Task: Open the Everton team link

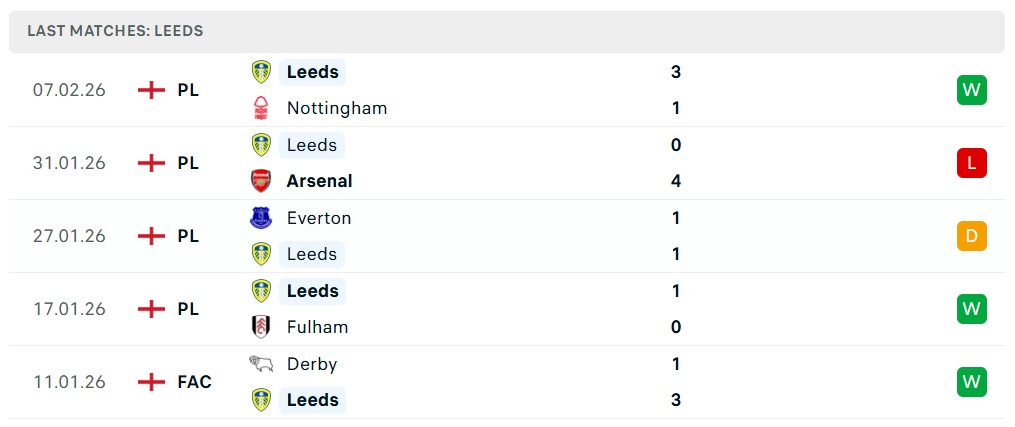Action: point(318,218)
